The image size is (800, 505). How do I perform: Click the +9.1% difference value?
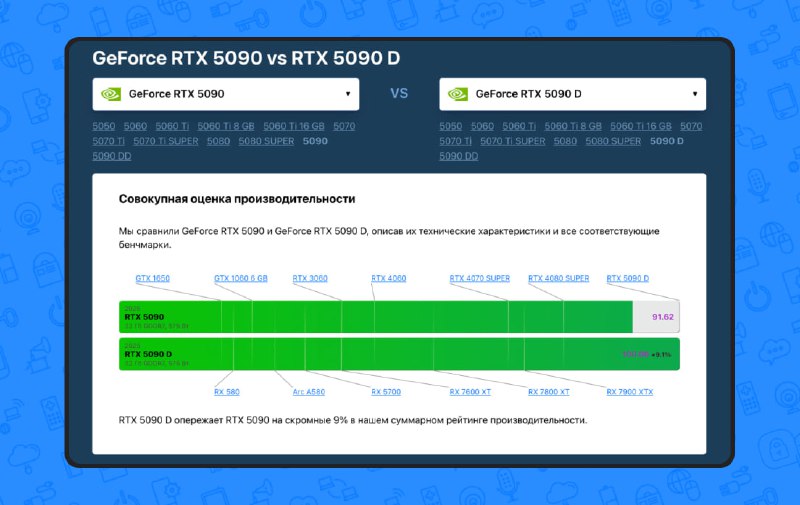point(661,355)
